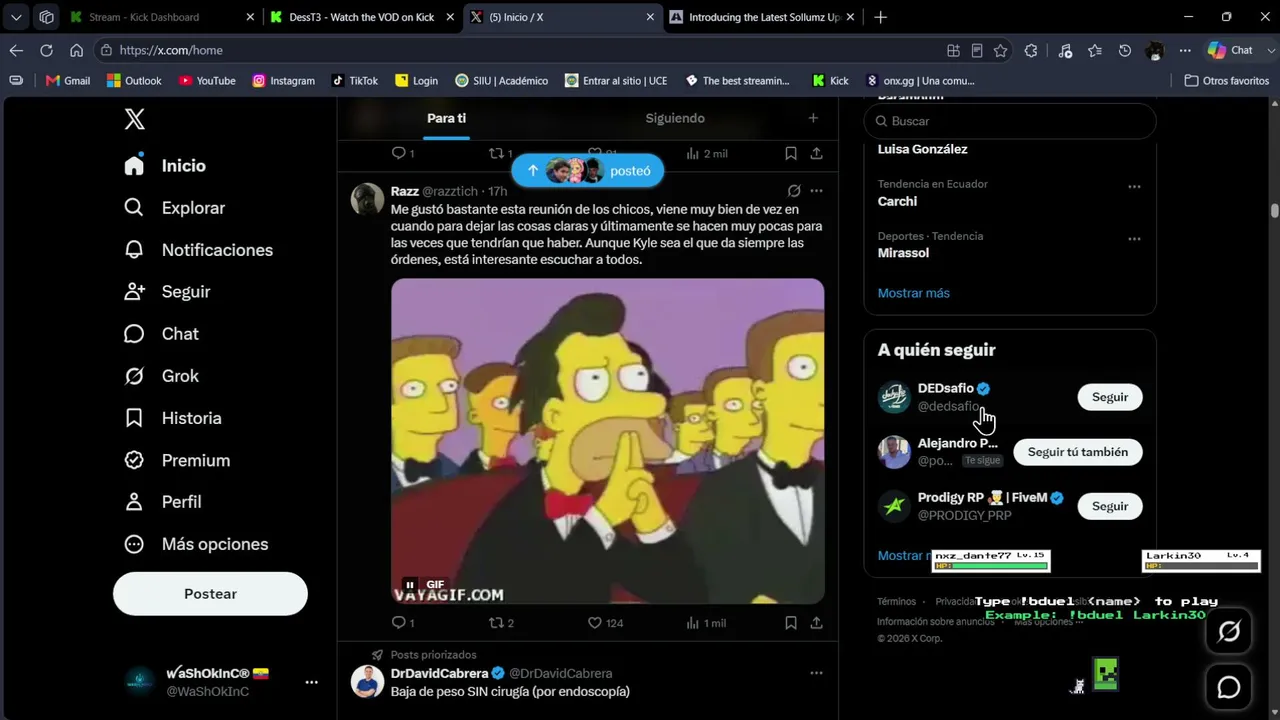Click the browser back arrow
This screenshot has width=1280, height=720.
(x=16, y=50)
